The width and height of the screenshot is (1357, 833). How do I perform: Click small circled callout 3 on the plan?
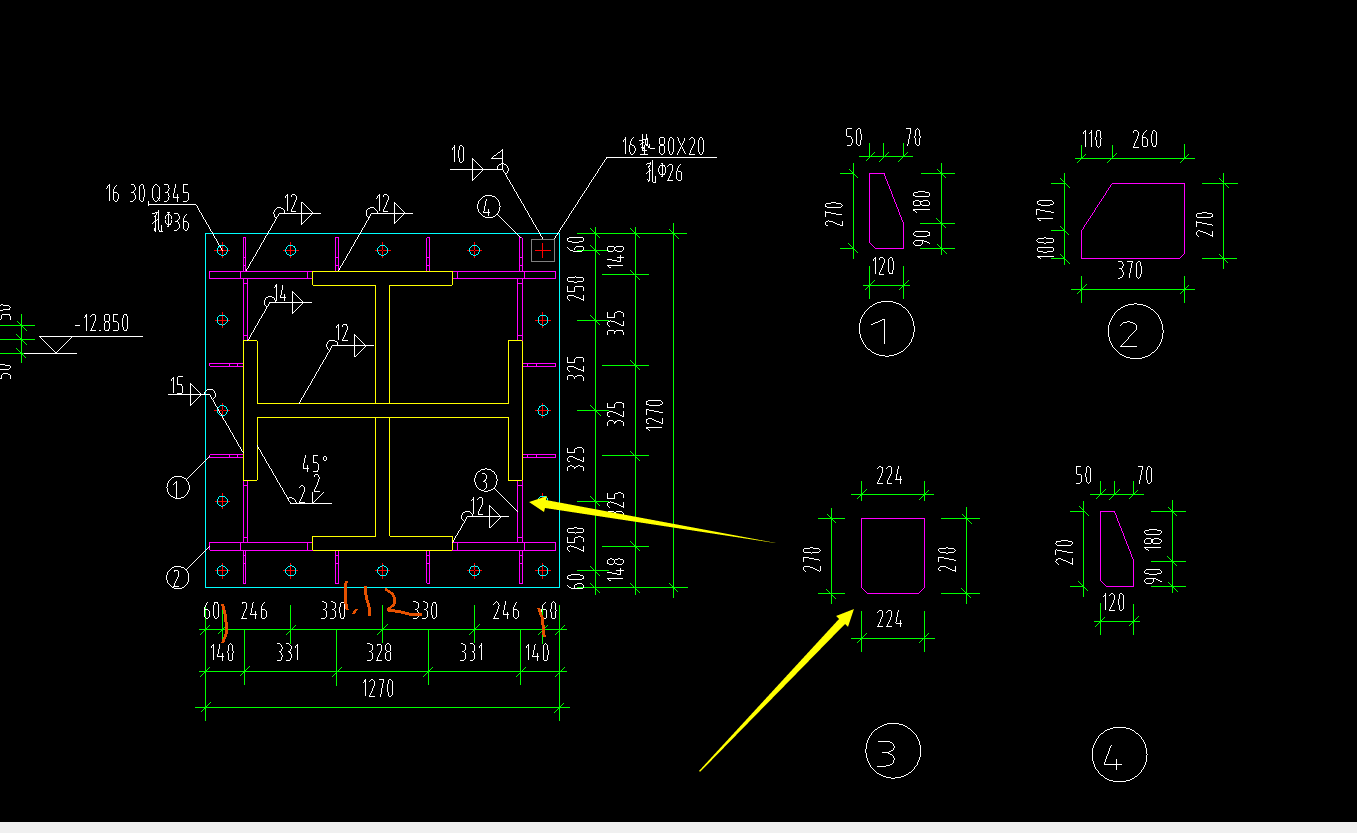point(485,480)
